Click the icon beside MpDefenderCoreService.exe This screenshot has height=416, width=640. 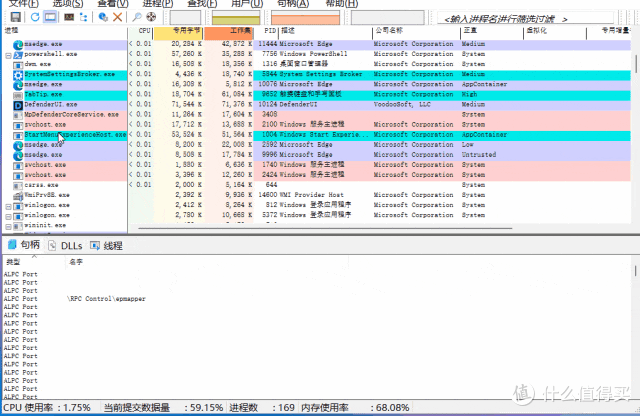pyautogui.click(x=18, y=115)
